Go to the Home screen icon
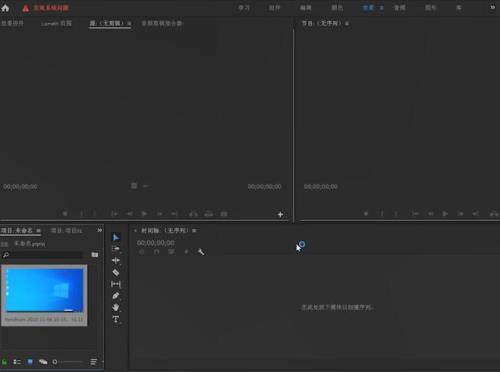Viewport: 500px width, 372px height. [x=5, y=8]
